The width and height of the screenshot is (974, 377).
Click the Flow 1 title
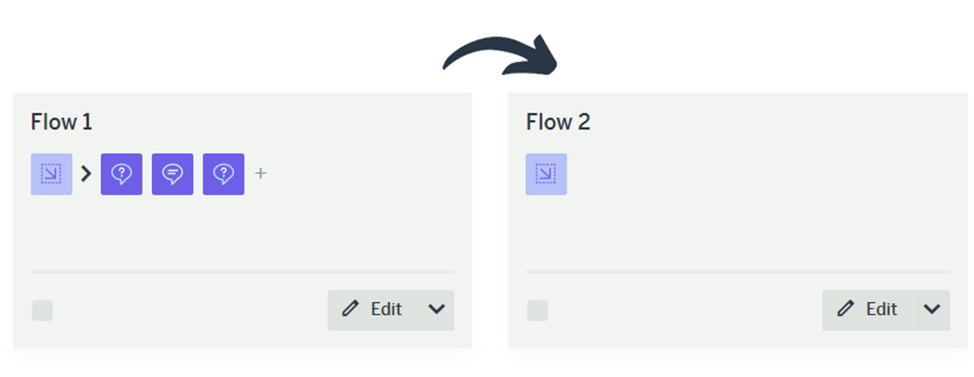(61, 122)
